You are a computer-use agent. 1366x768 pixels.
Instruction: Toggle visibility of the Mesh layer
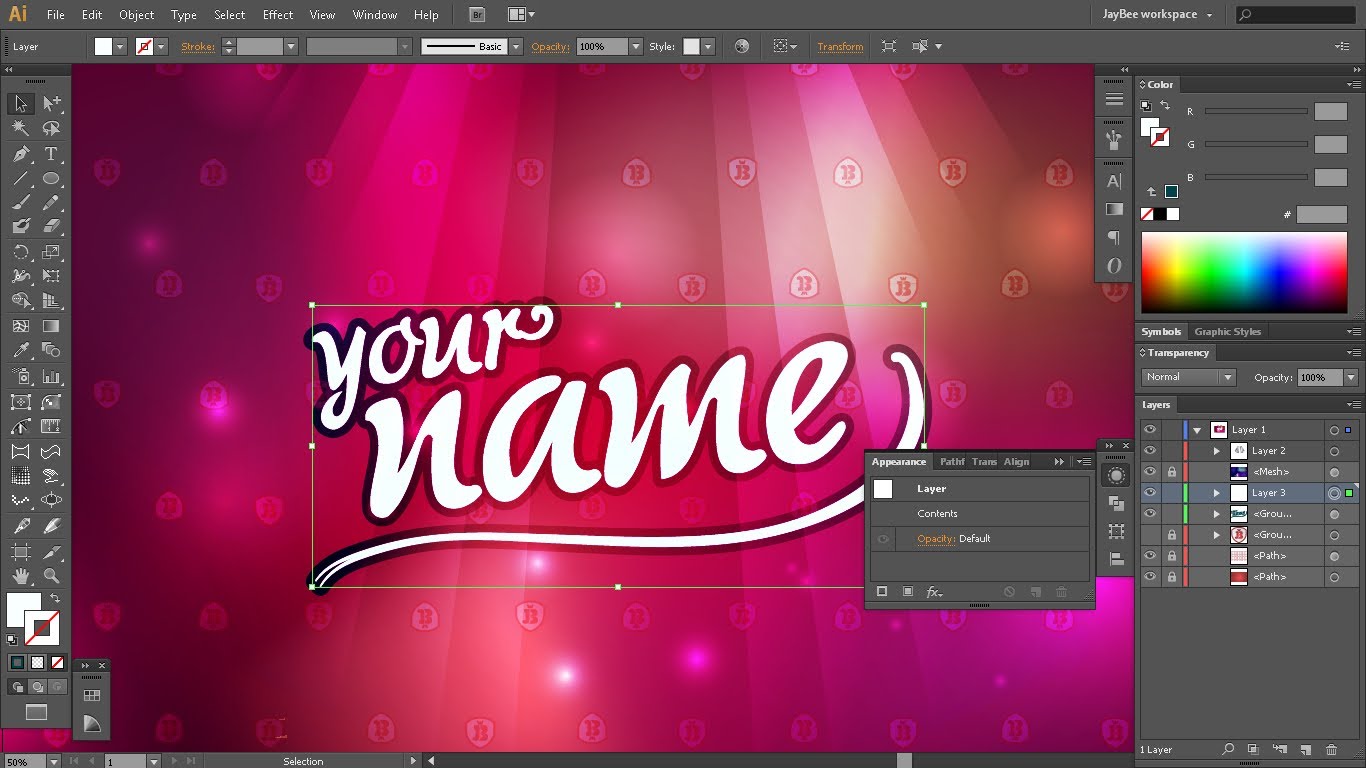click(1150, 472)
